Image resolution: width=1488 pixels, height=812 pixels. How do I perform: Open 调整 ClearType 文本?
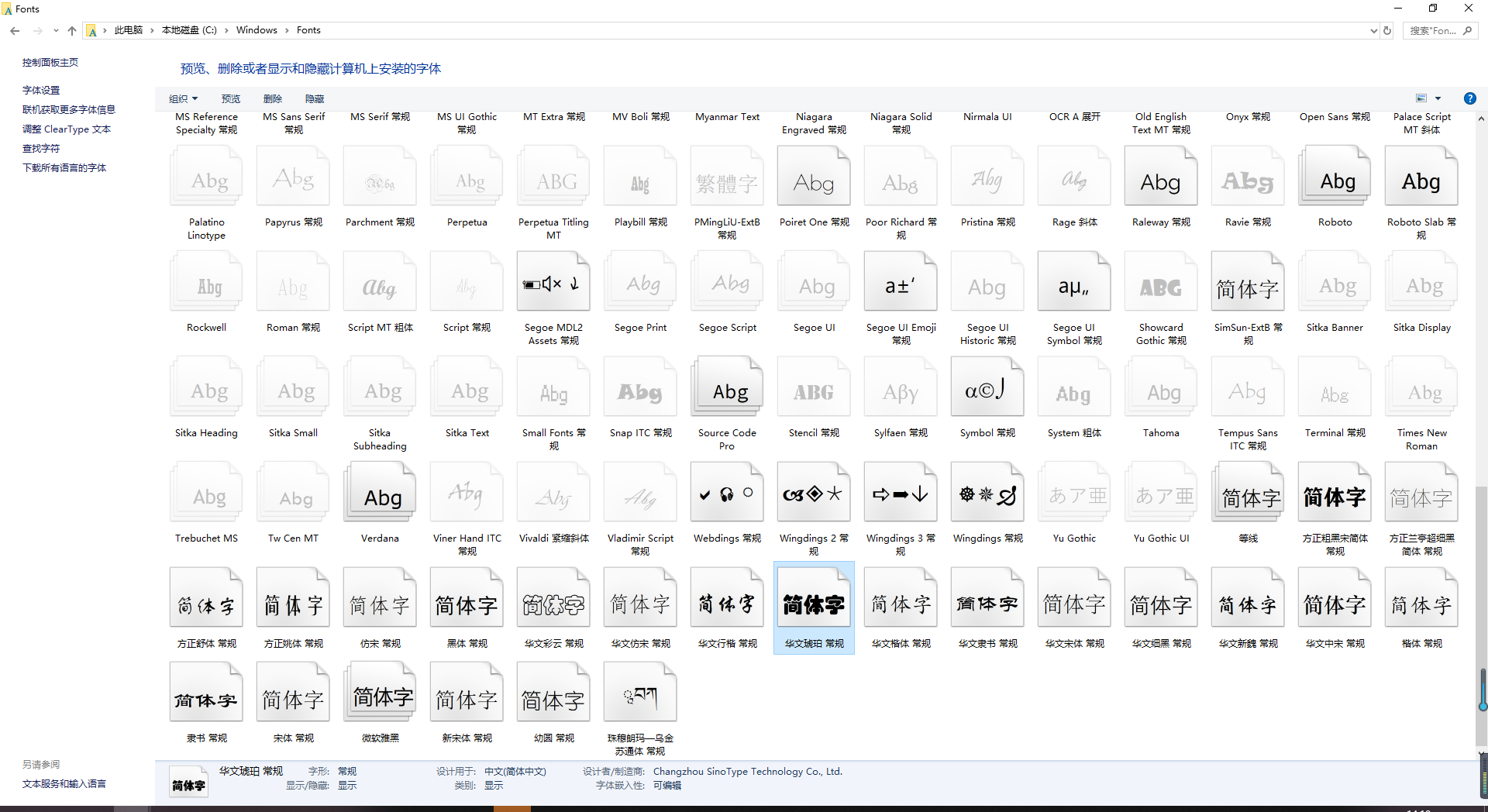coord(66,129)
